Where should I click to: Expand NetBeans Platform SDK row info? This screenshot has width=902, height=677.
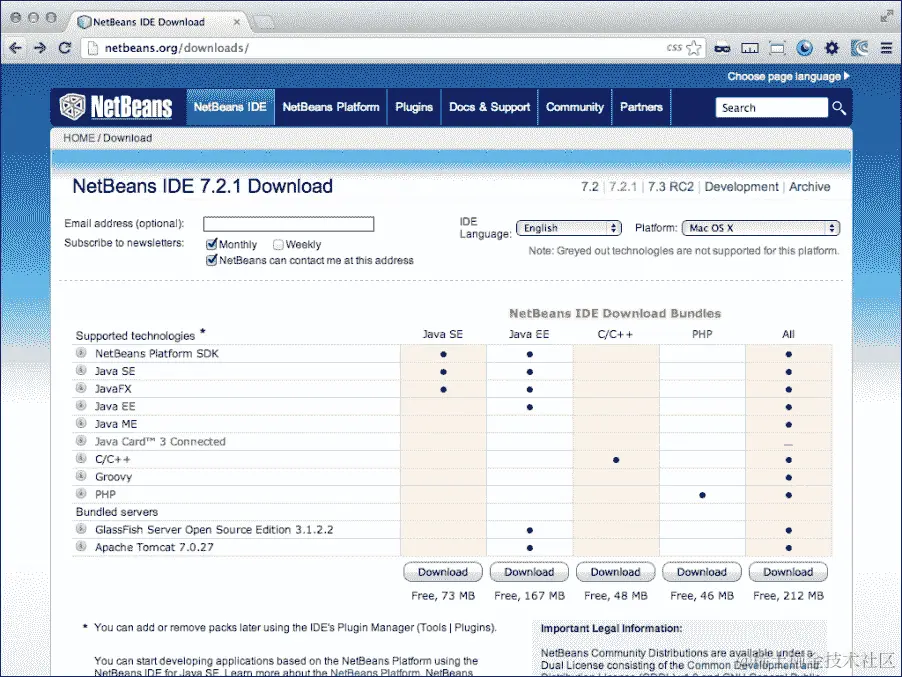click(x=81, y=353)
